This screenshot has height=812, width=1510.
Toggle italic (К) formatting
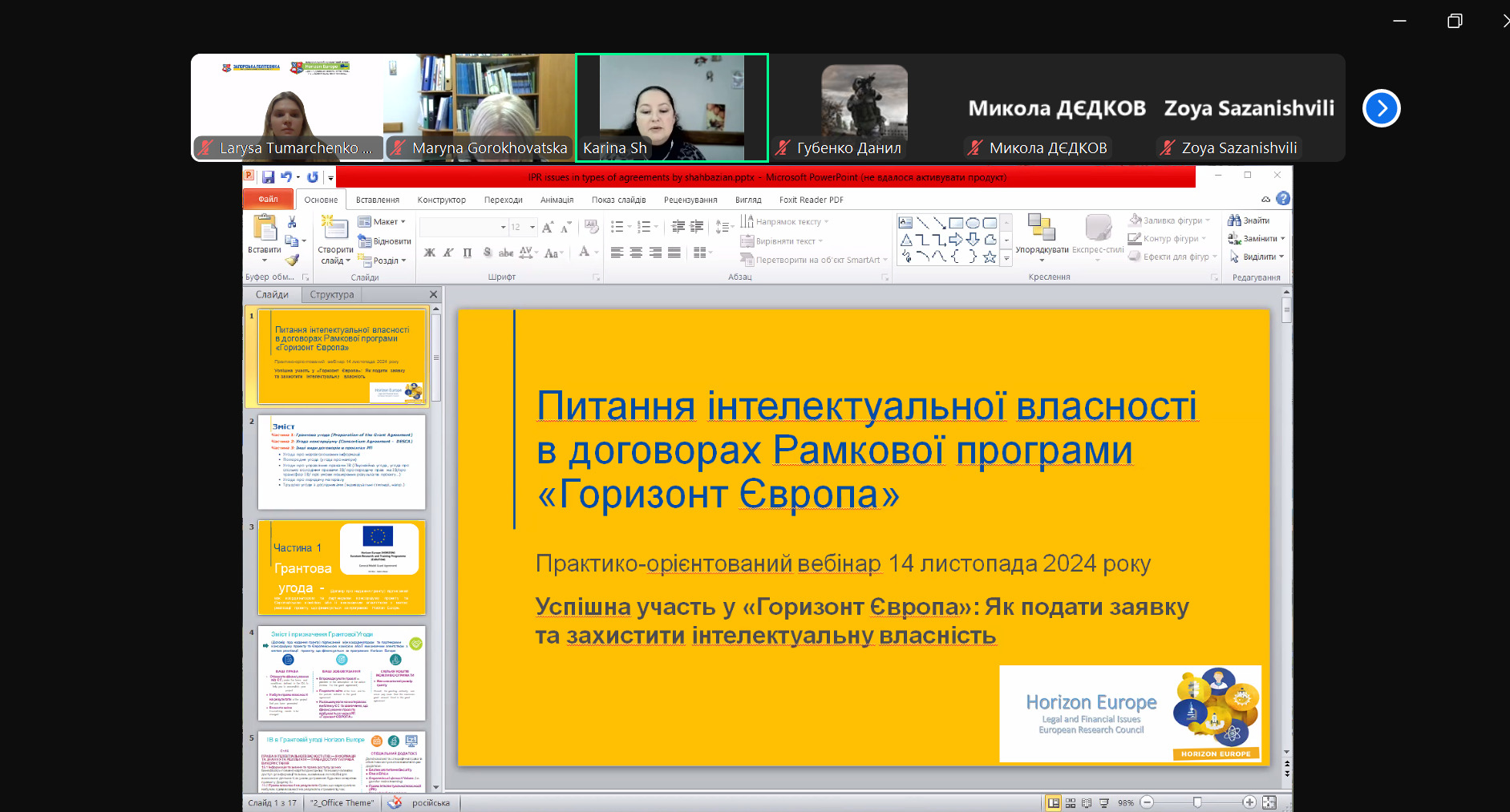[x=448, y=252]
